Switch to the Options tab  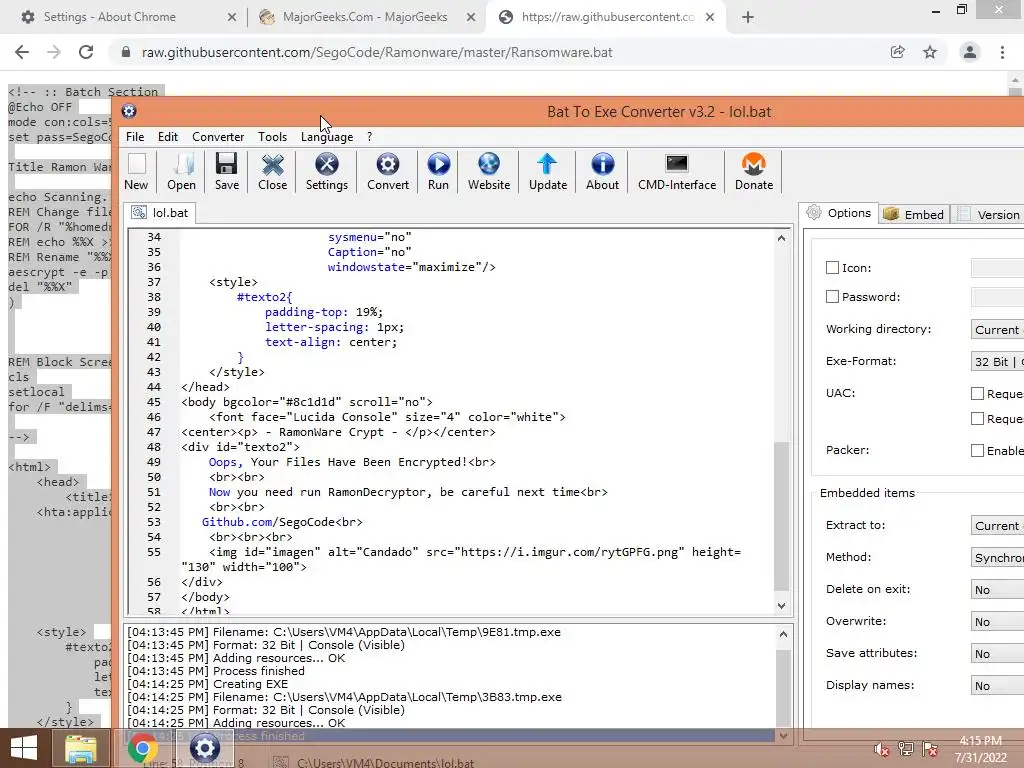click(x=838, y=213)
